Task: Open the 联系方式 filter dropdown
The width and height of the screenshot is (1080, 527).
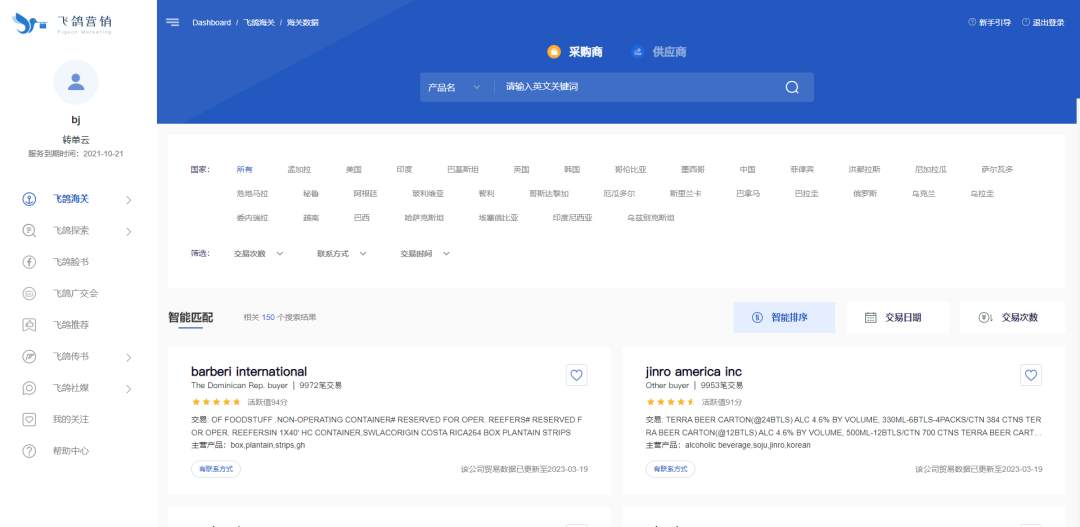Action: (342, 254)
